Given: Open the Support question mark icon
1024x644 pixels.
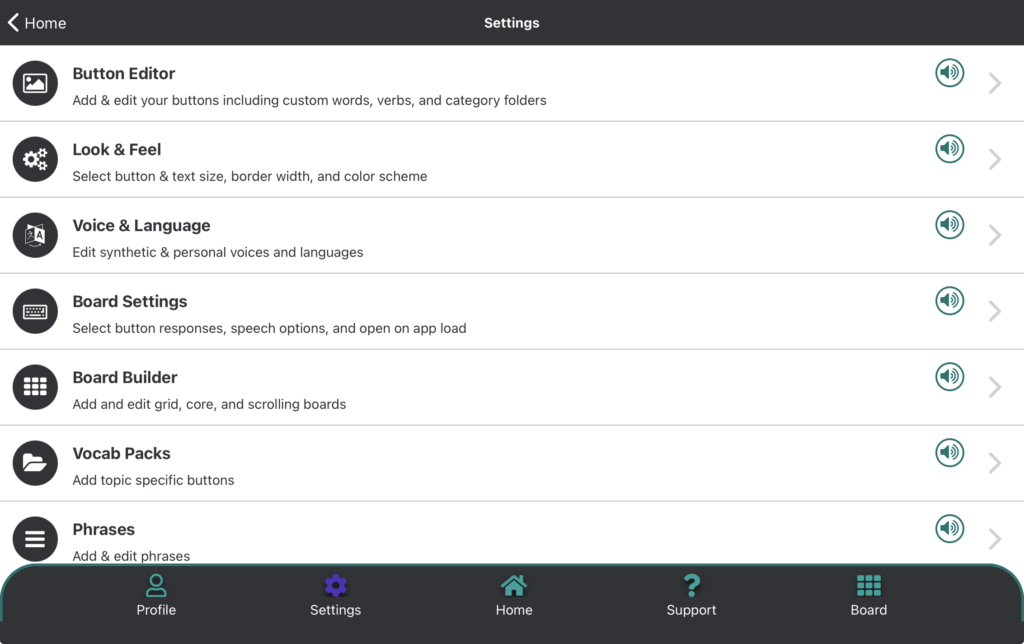Looking at the screenshot, I should [x=691, y=596].
